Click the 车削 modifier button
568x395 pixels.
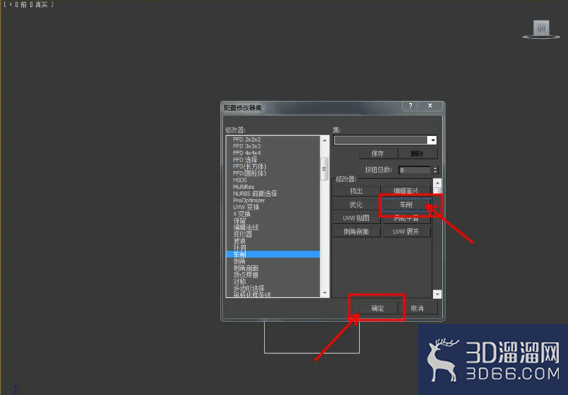tap(406, 205)
